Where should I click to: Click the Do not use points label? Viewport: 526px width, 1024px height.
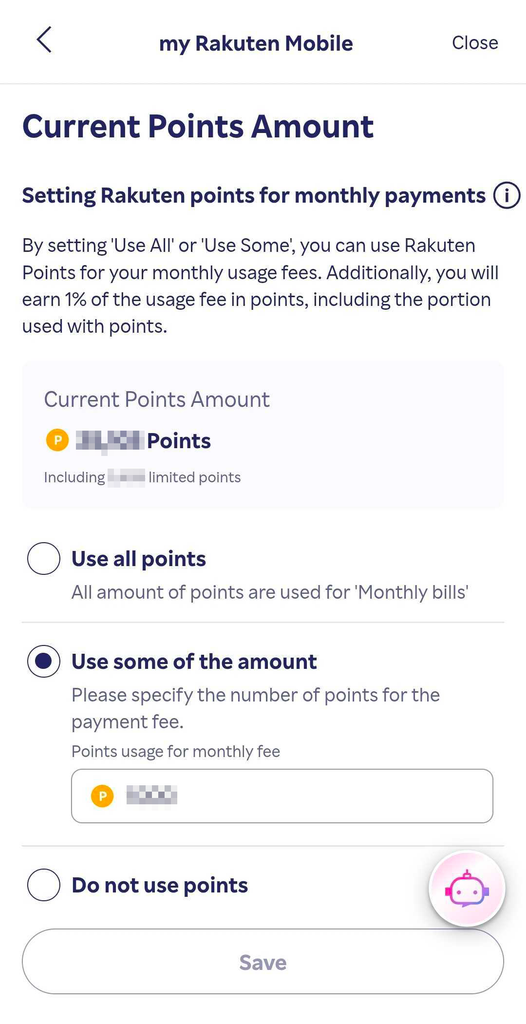[159, 886]
